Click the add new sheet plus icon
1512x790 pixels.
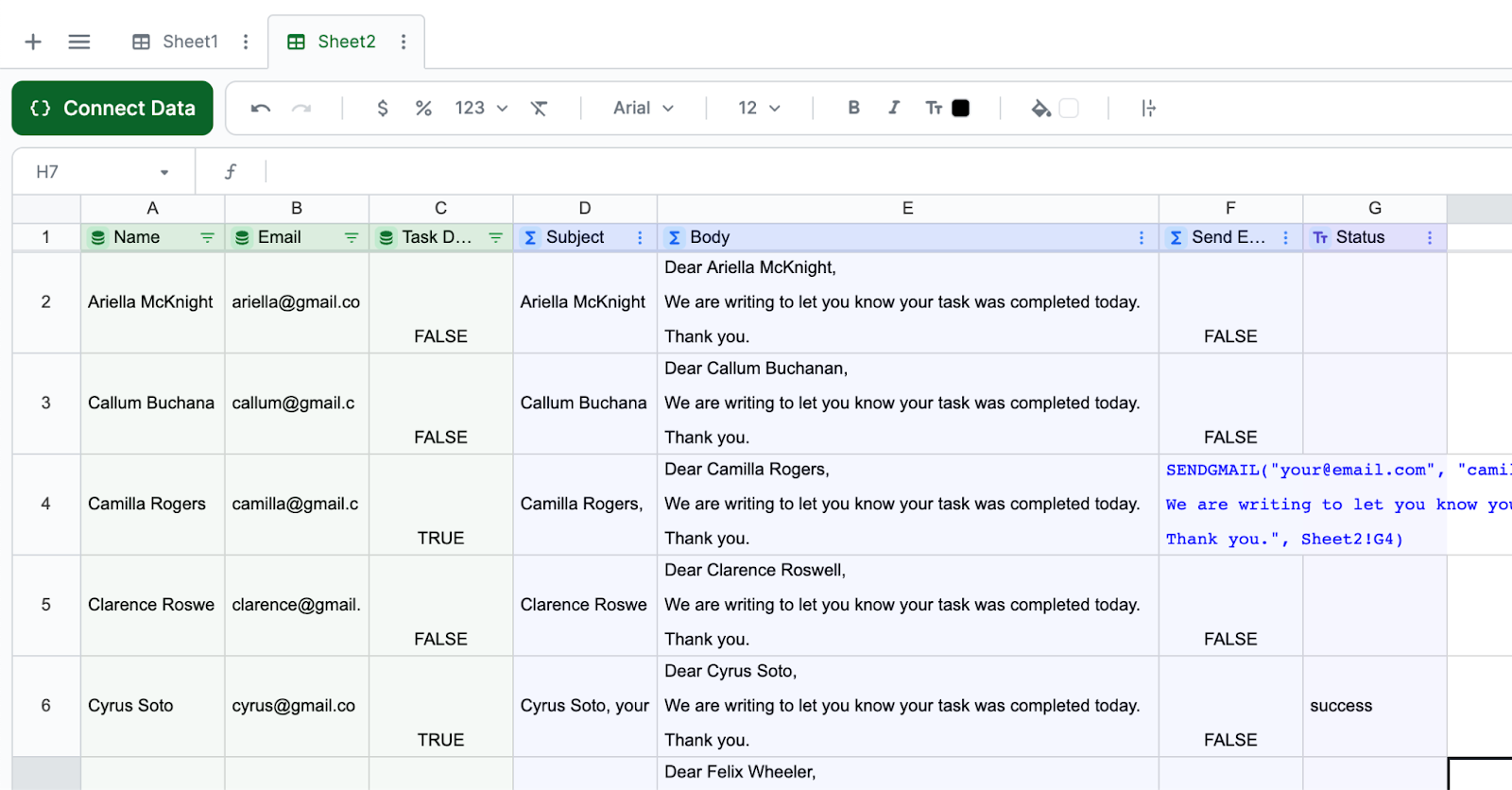click(33, 42)
